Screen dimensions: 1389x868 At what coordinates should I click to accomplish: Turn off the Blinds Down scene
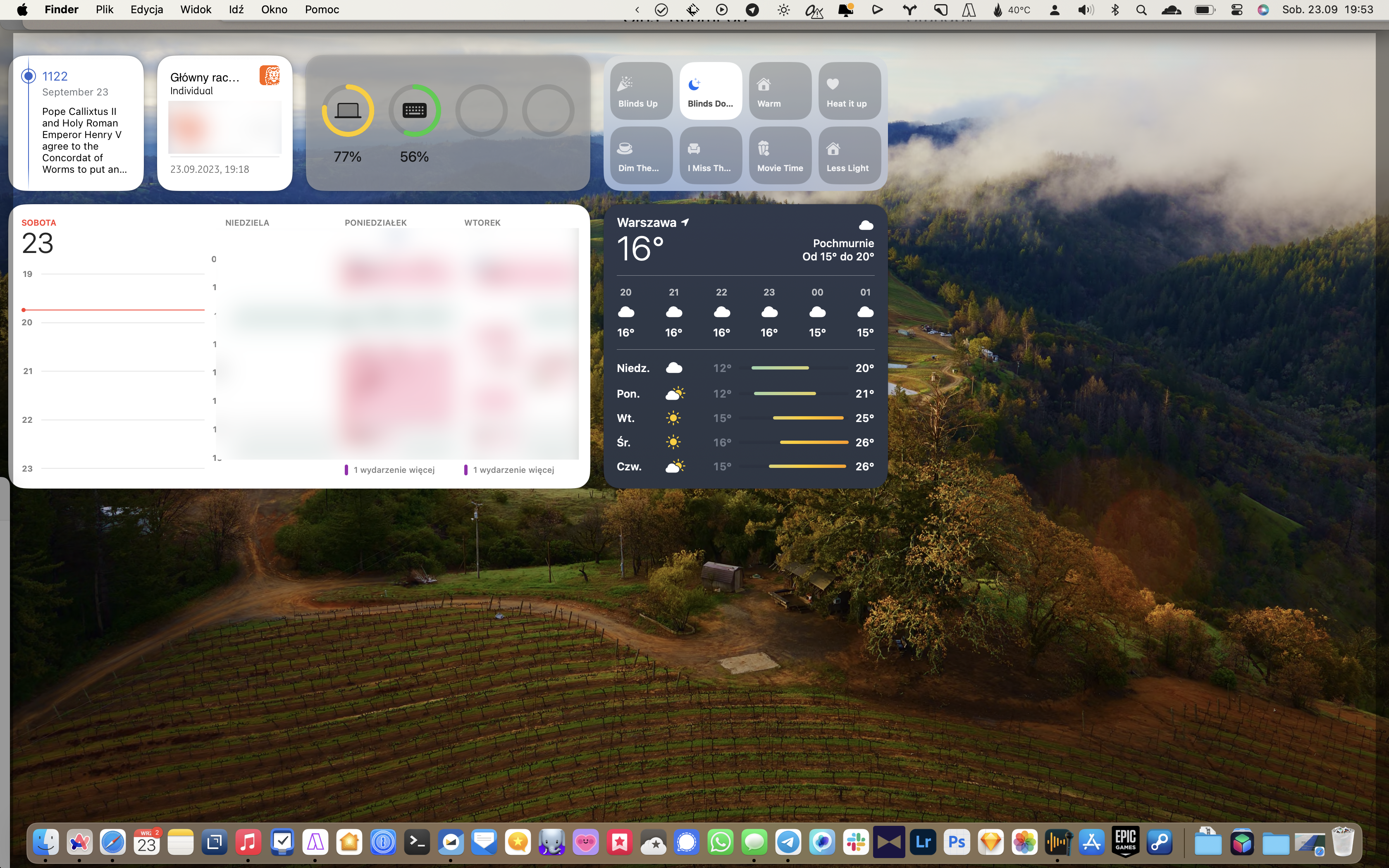[711, 91]
